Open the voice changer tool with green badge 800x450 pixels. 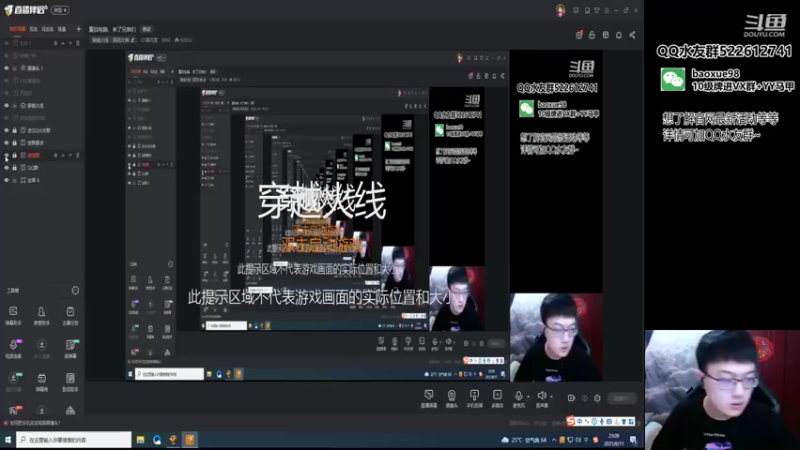coord(70,348)
